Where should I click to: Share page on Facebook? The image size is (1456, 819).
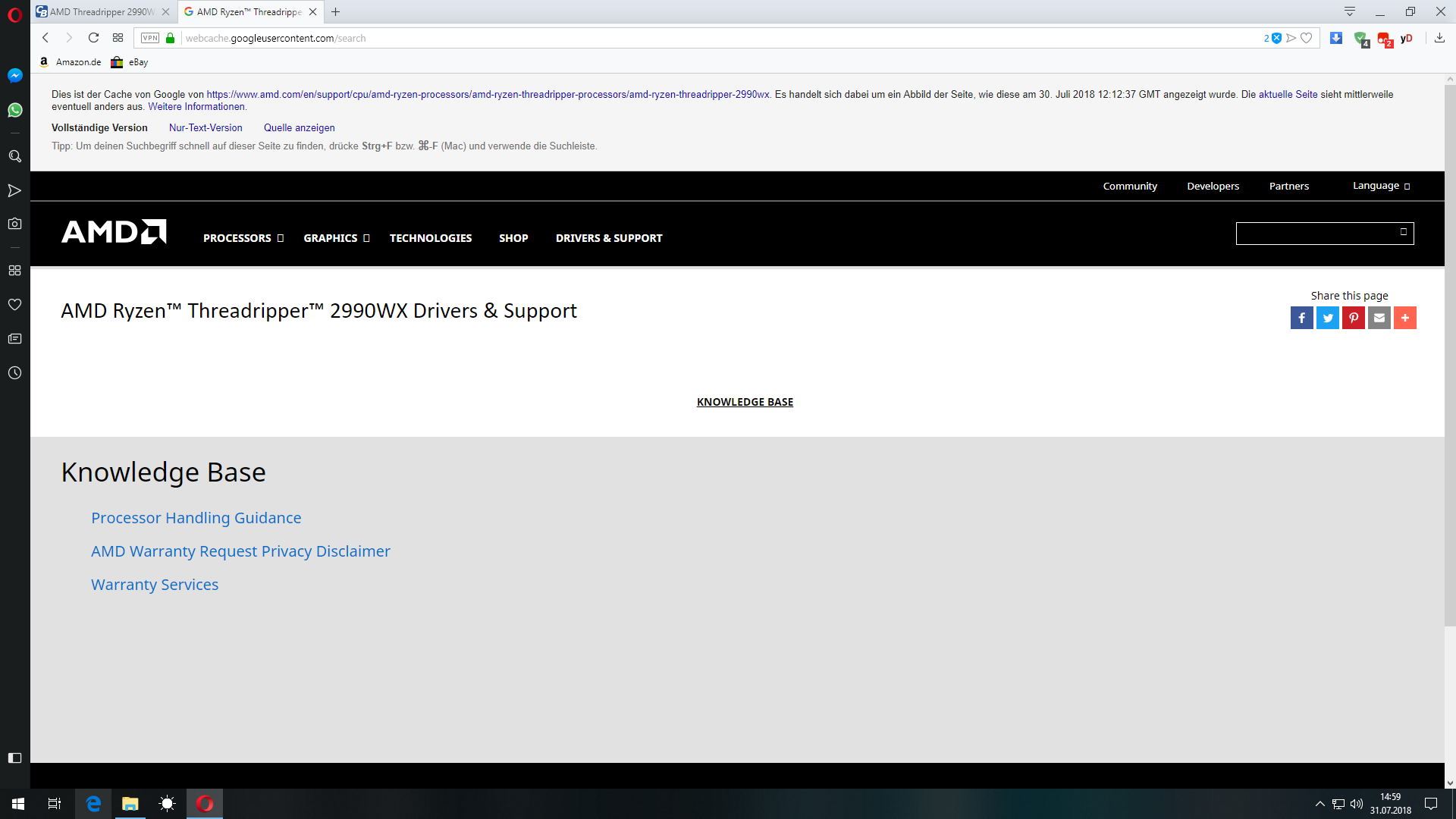1301,318
